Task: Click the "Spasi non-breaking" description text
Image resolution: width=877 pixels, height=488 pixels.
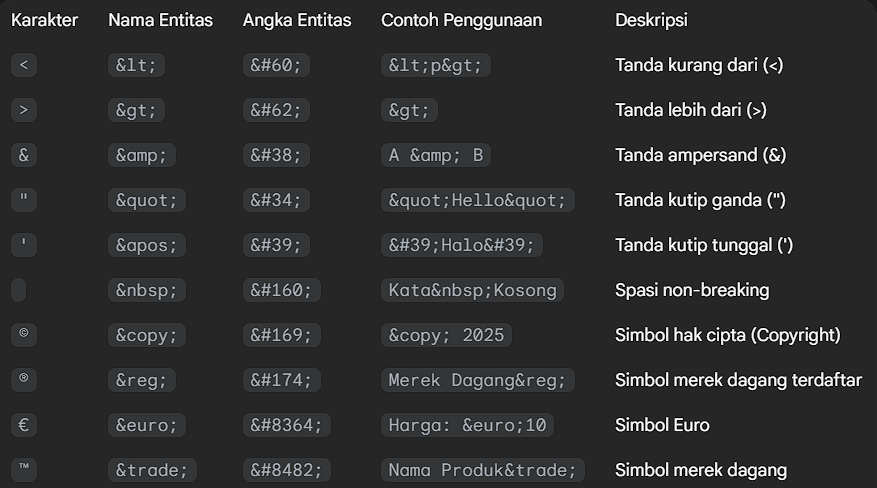Action: pyautogui.click(x=692, y=290)
